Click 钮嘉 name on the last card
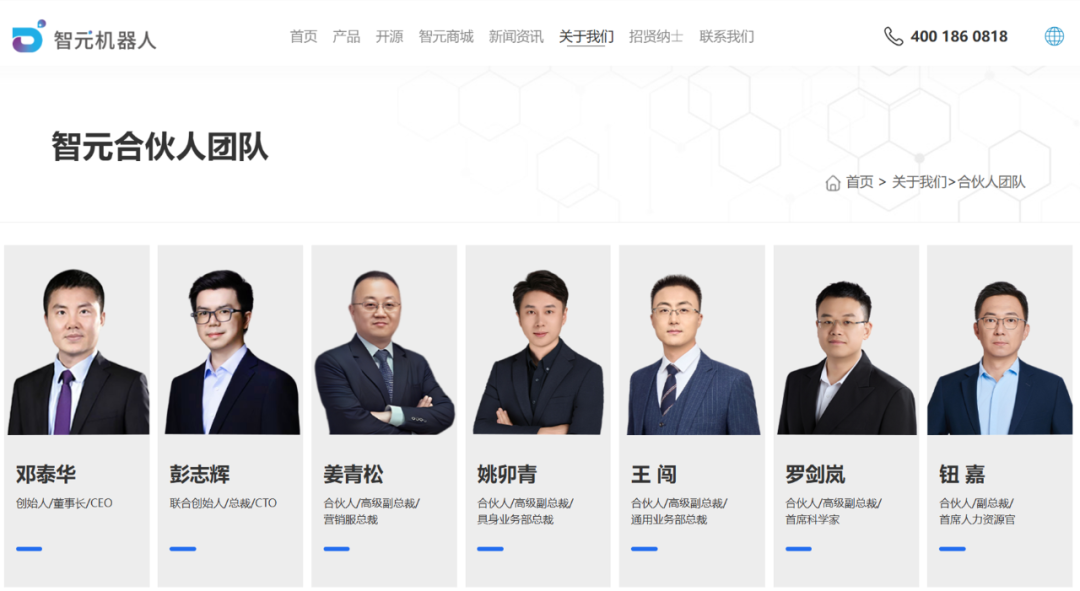 (x=962, y=474)
